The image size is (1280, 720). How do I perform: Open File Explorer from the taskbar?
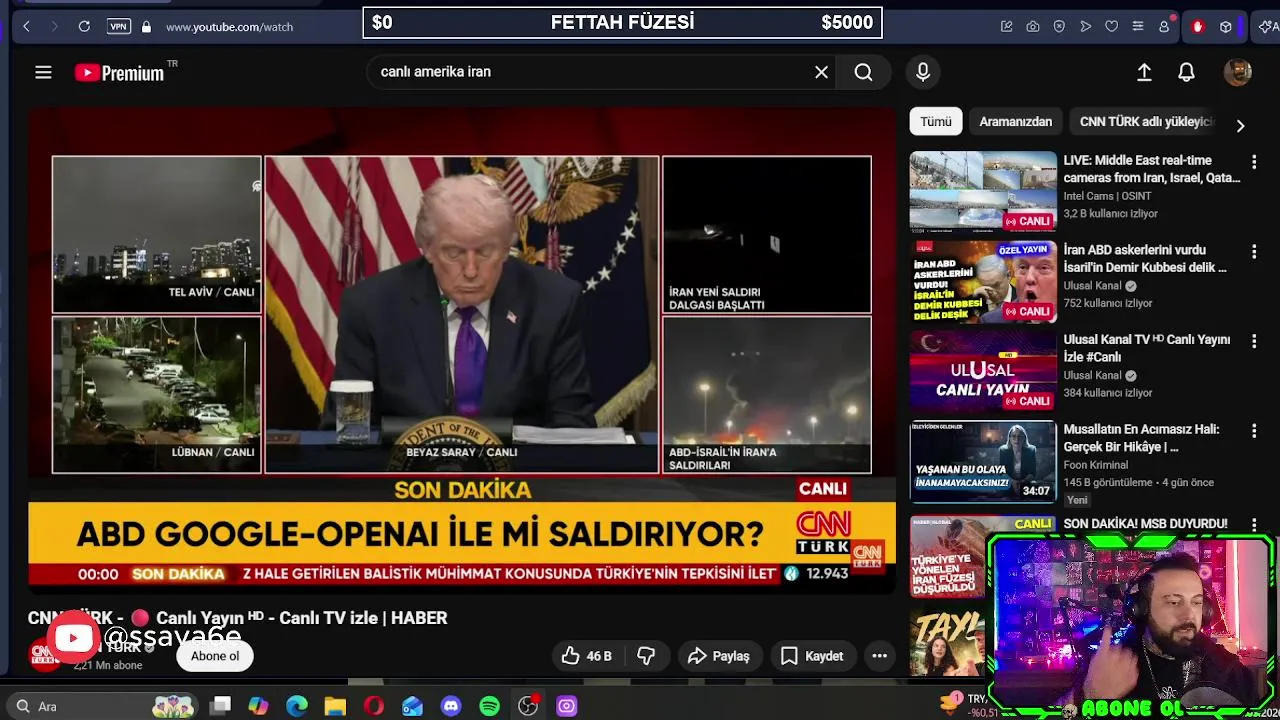click(x=335, y=706)
